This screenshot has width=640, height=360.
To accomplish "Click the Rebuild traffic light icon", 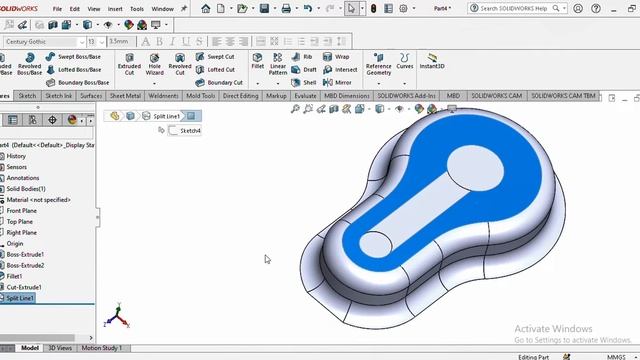I will [373, 8].
